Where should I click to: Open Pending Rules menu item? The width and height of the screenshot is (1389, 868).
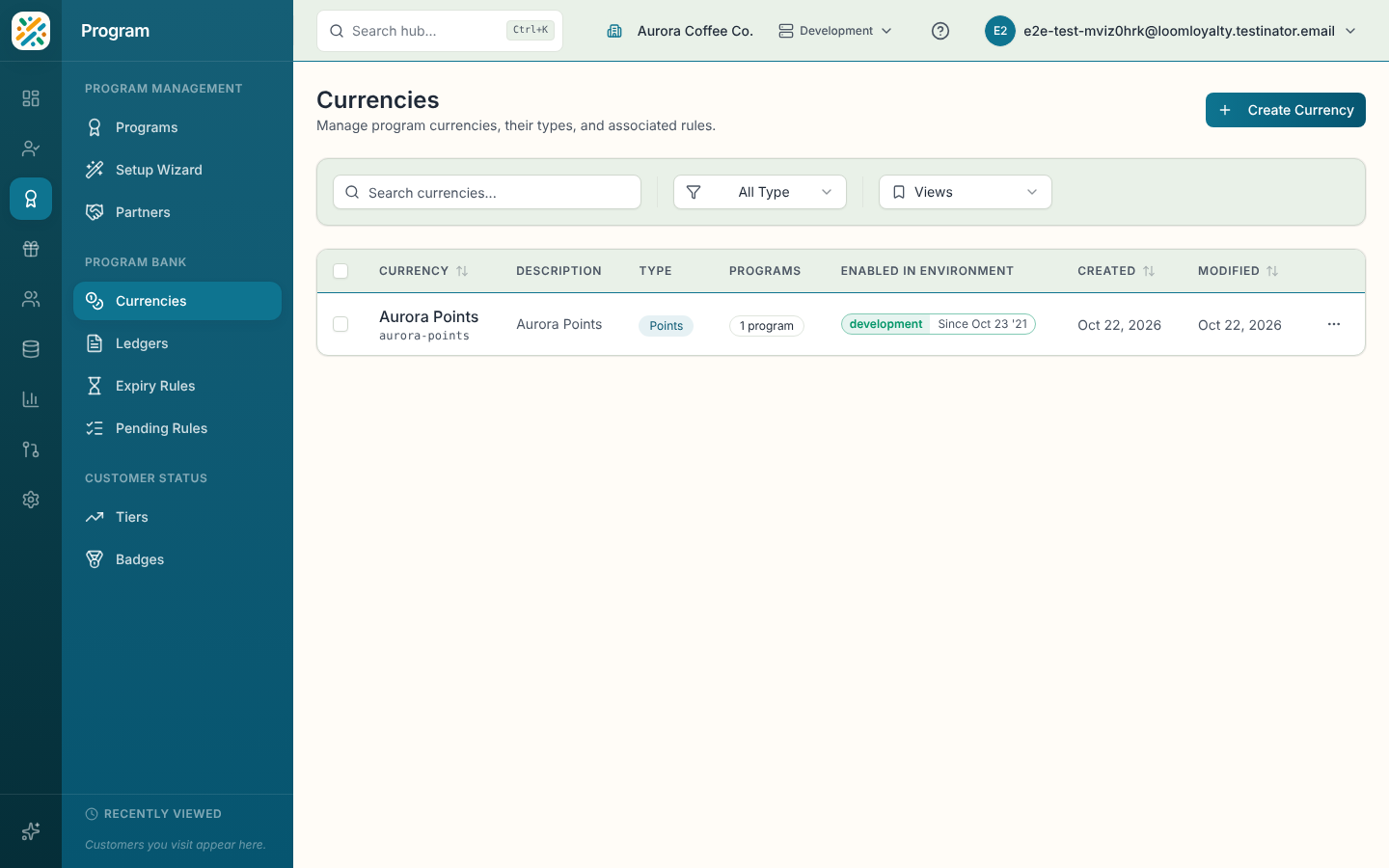click(177, 428)
